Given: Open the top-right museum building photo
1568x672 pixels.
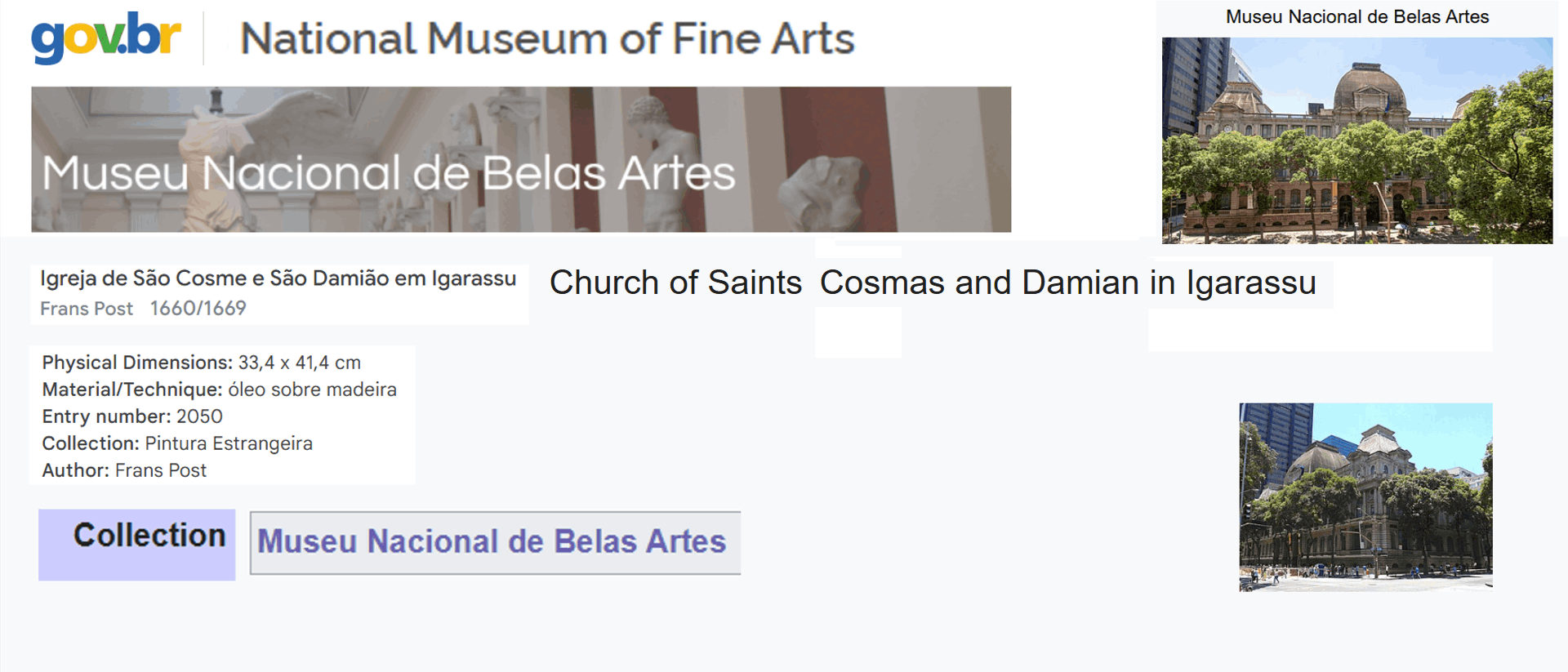Looking at the screenshot, I should point(1356,140).
